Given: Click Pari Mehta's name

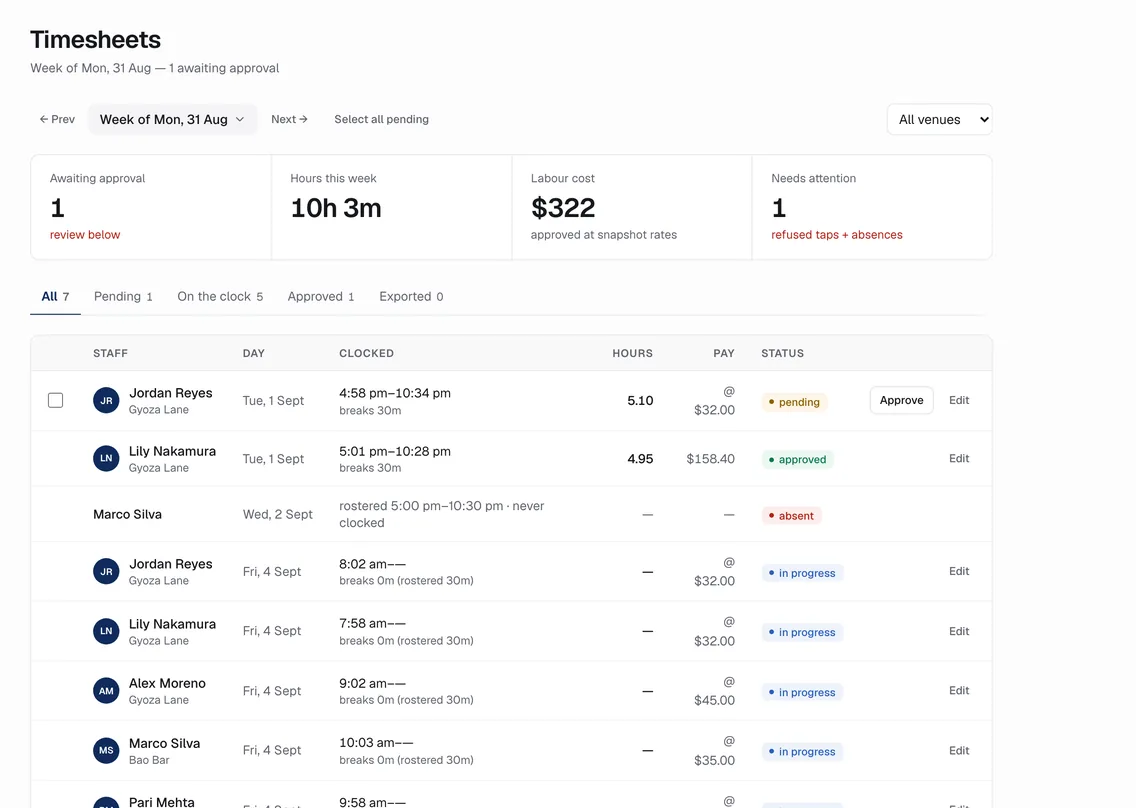Looking at the screenshot, I should [162, 802].
